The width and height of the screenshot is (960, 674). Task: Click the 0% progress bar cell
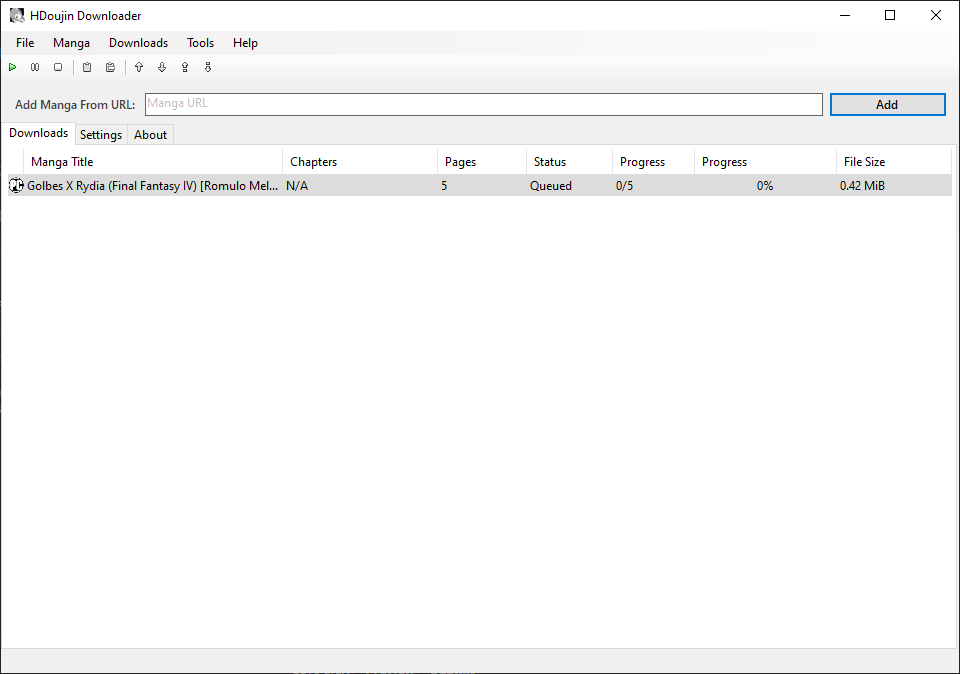pos(765,185)
